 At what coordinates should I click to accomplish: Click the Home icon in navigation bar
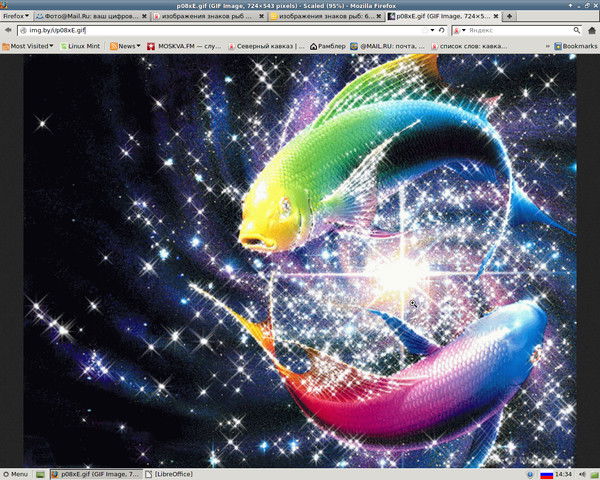point(590,31)
